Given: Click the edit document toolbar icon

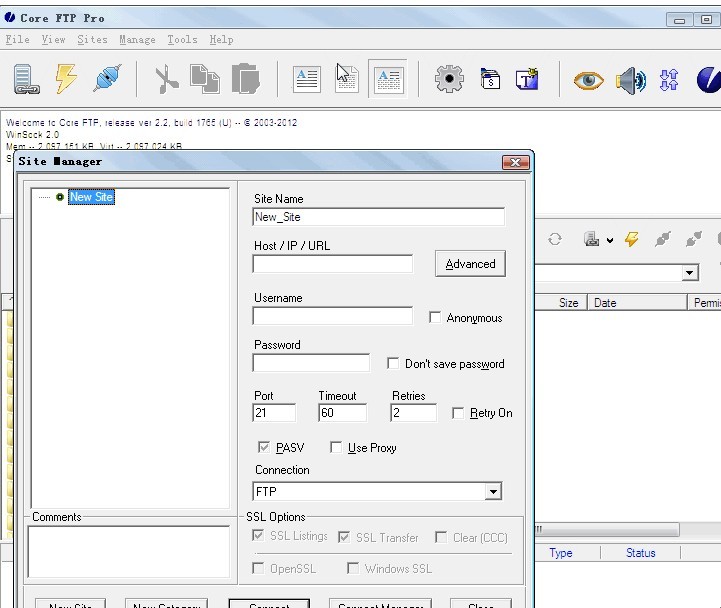Looking at the screenshot, I should (346, 78).
